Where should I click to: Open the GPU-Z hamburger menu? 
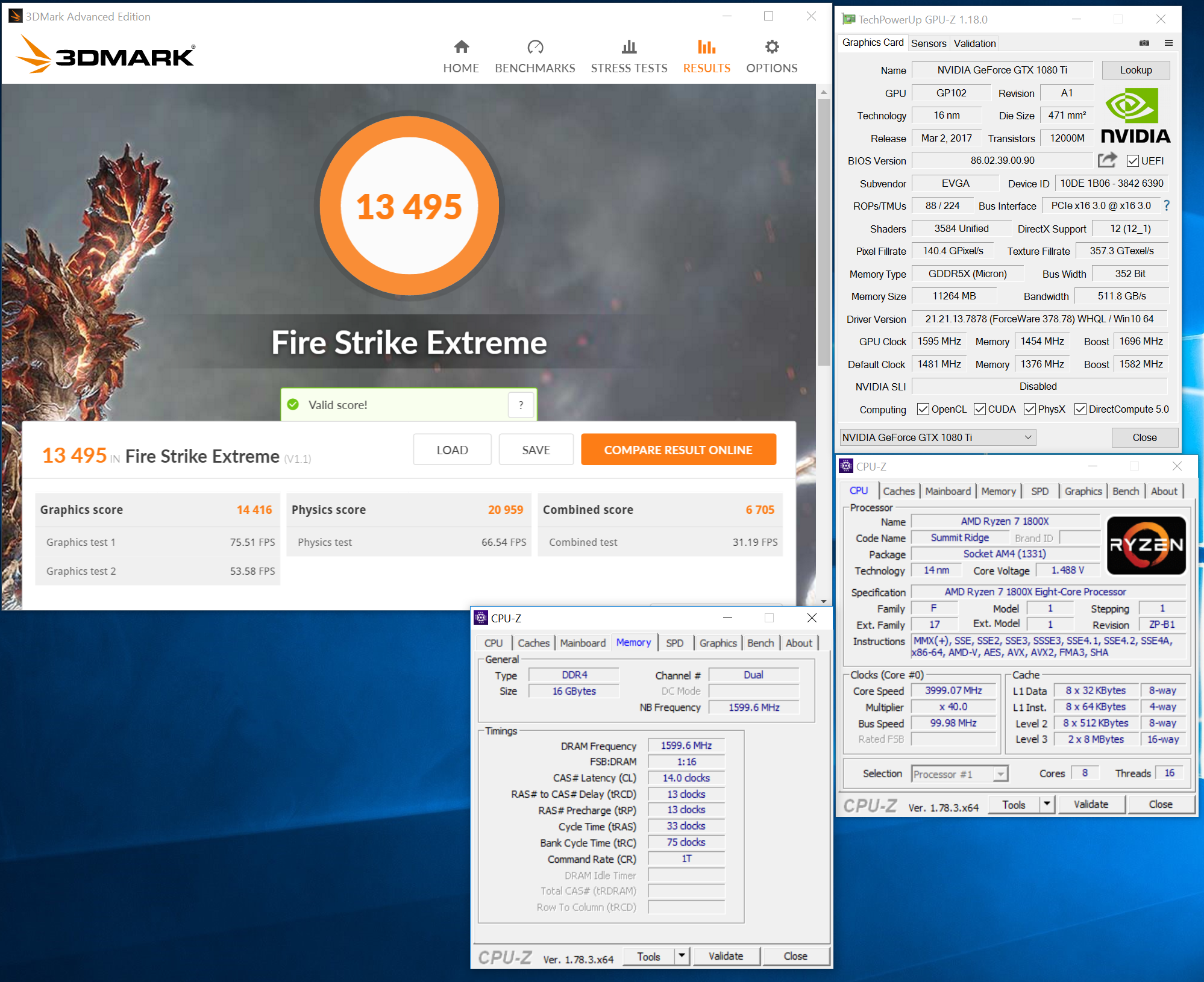coord(1168,43)
